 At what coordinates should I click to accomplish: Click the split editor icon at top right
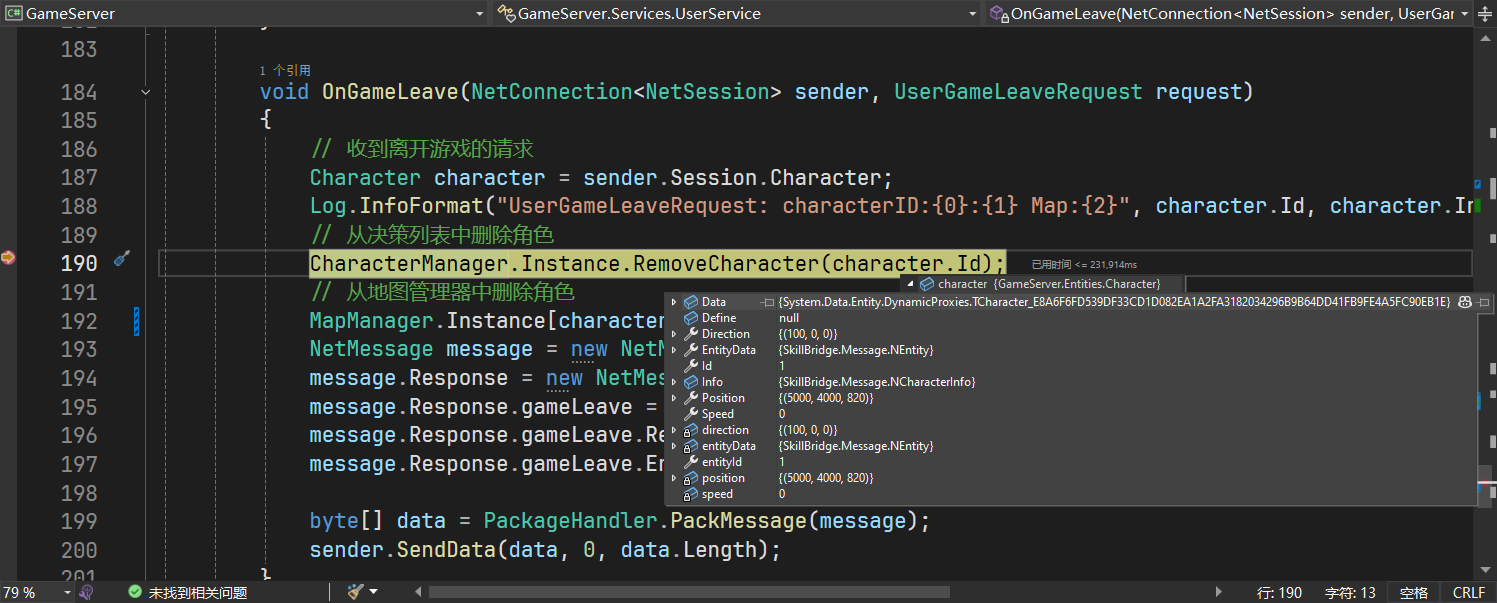pos(1485,14)
